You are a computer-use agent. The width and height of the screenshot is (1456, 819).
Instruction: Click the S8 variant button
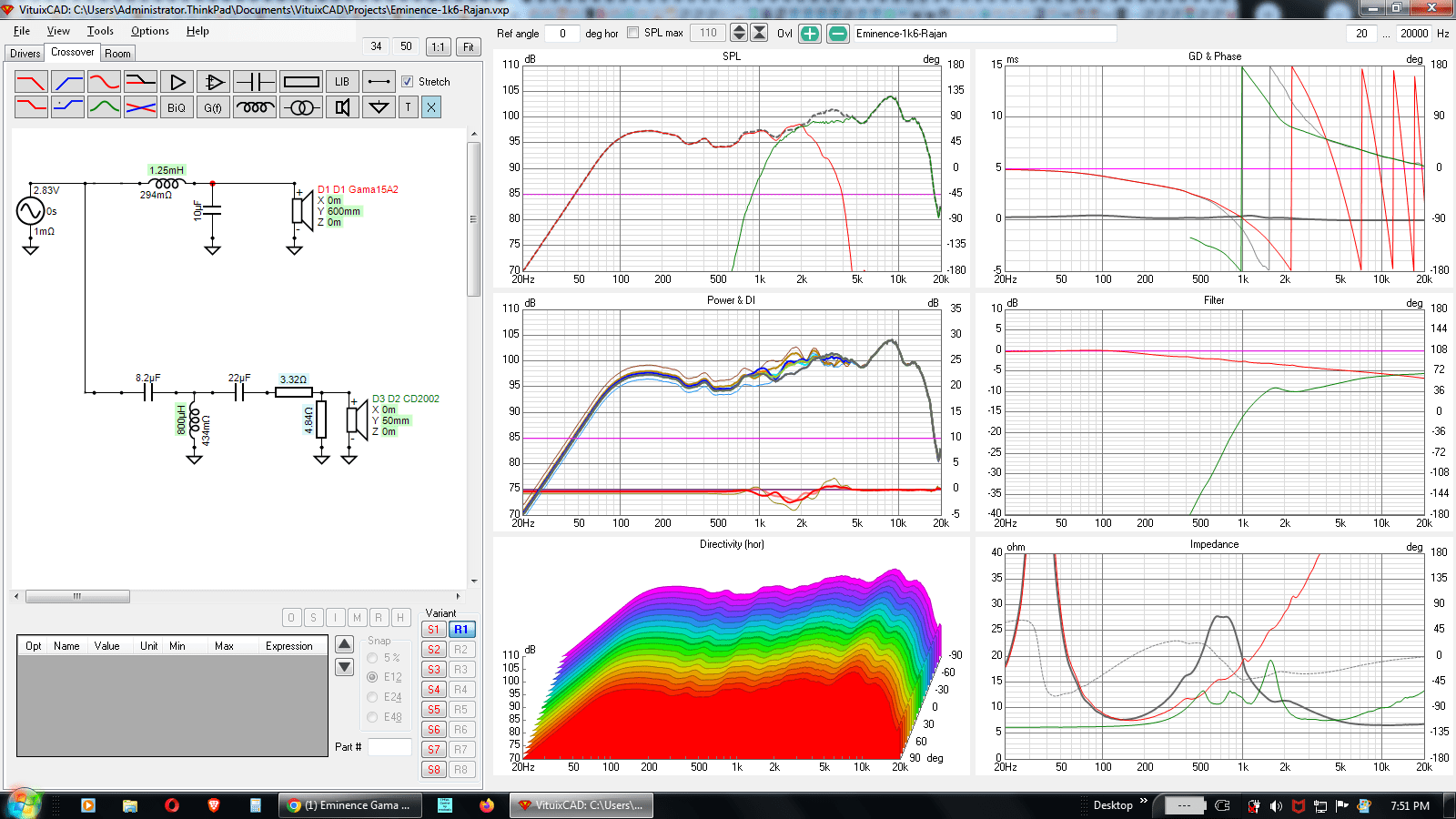point(434,770)
